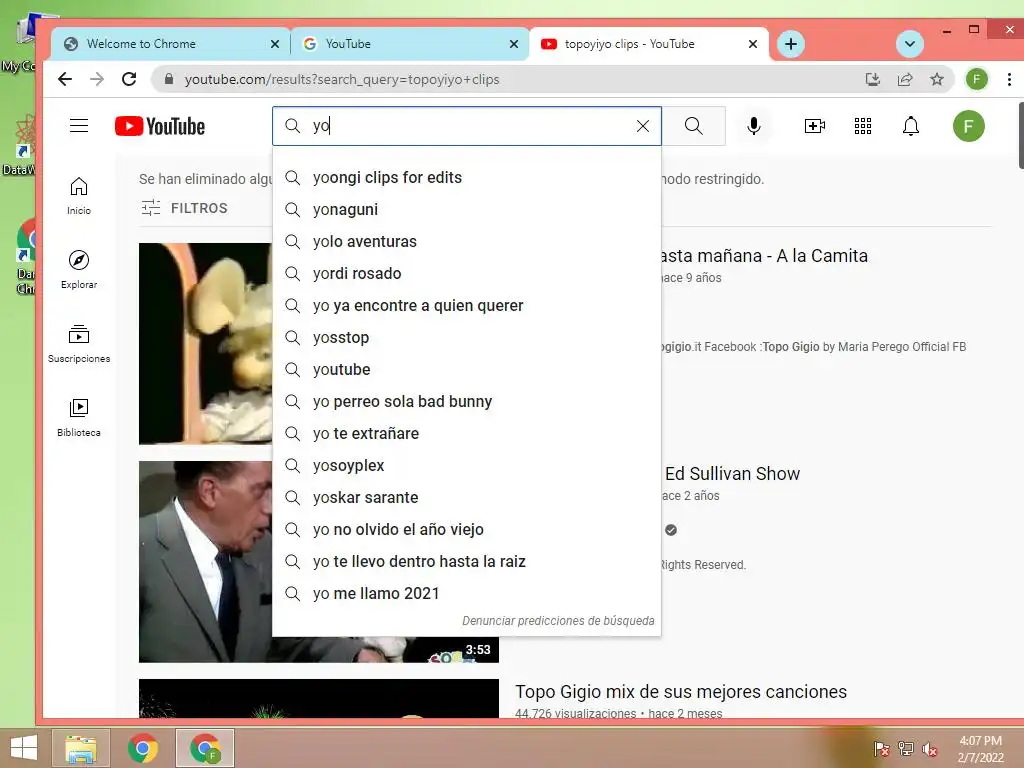The height and width of the screenshot is (768, 1024).
Task: Select yo no olvido el año viejo
Action: click(466, 530)
